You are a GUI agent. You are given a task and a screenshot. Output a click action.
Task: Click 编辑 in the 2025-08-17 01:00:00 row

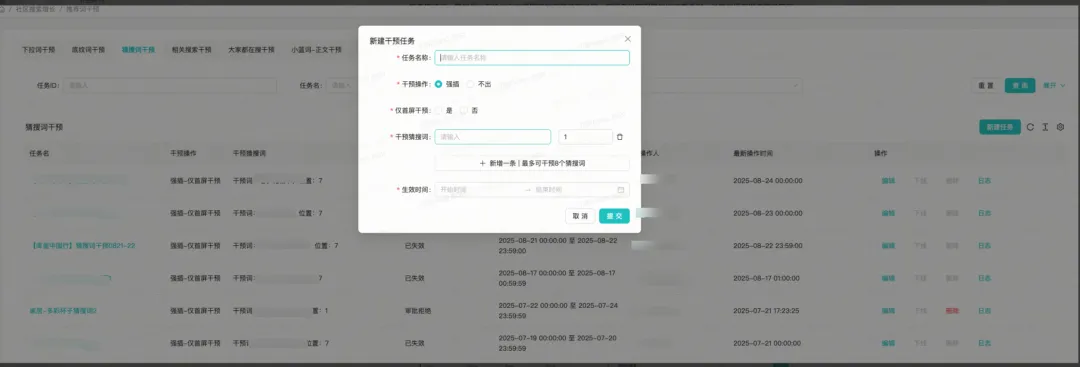tap(888, 278)
